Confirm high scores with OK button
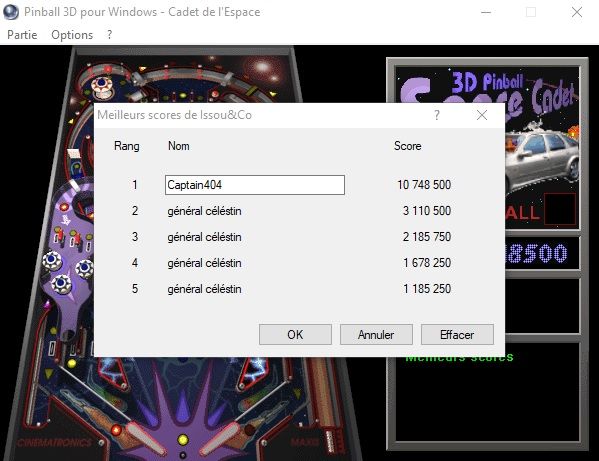Viewport: 599px width, 461px height. pyautogui.click(x=295, y=335)
